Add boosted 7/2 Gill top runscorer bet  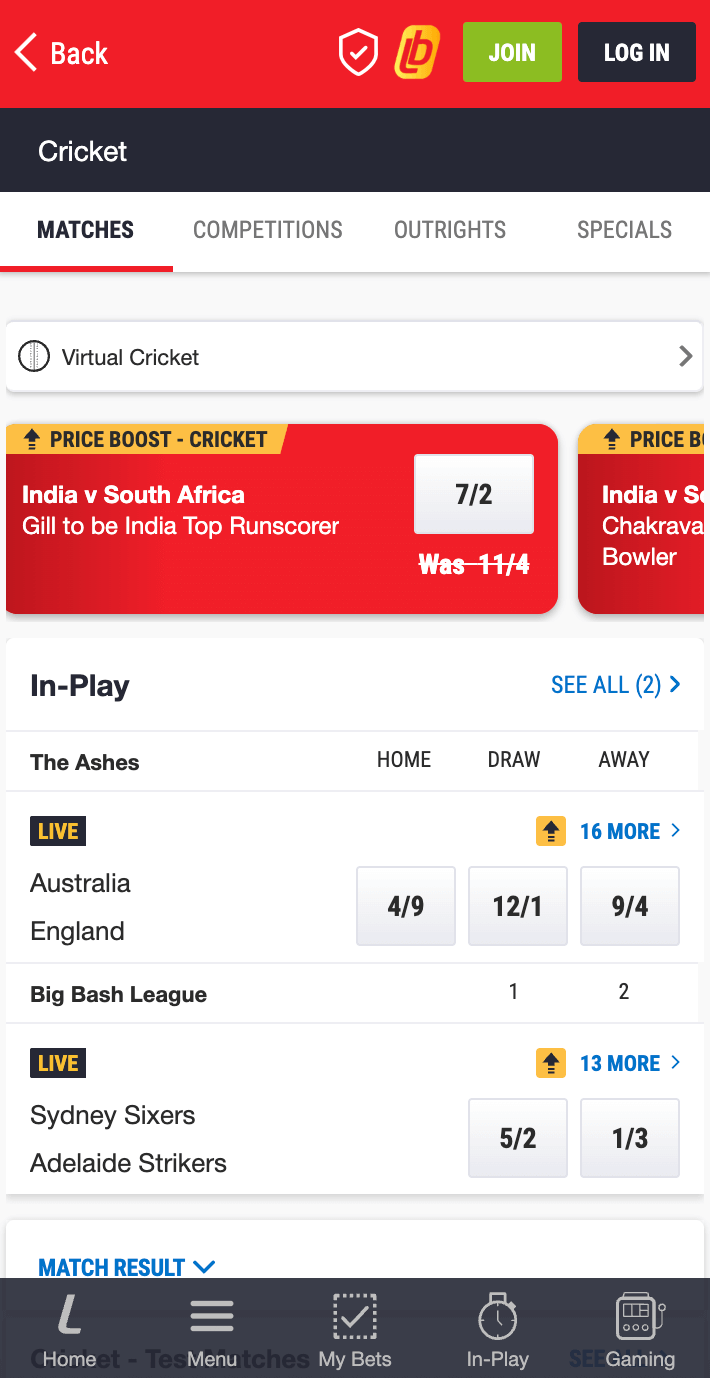tap(474, 494)
